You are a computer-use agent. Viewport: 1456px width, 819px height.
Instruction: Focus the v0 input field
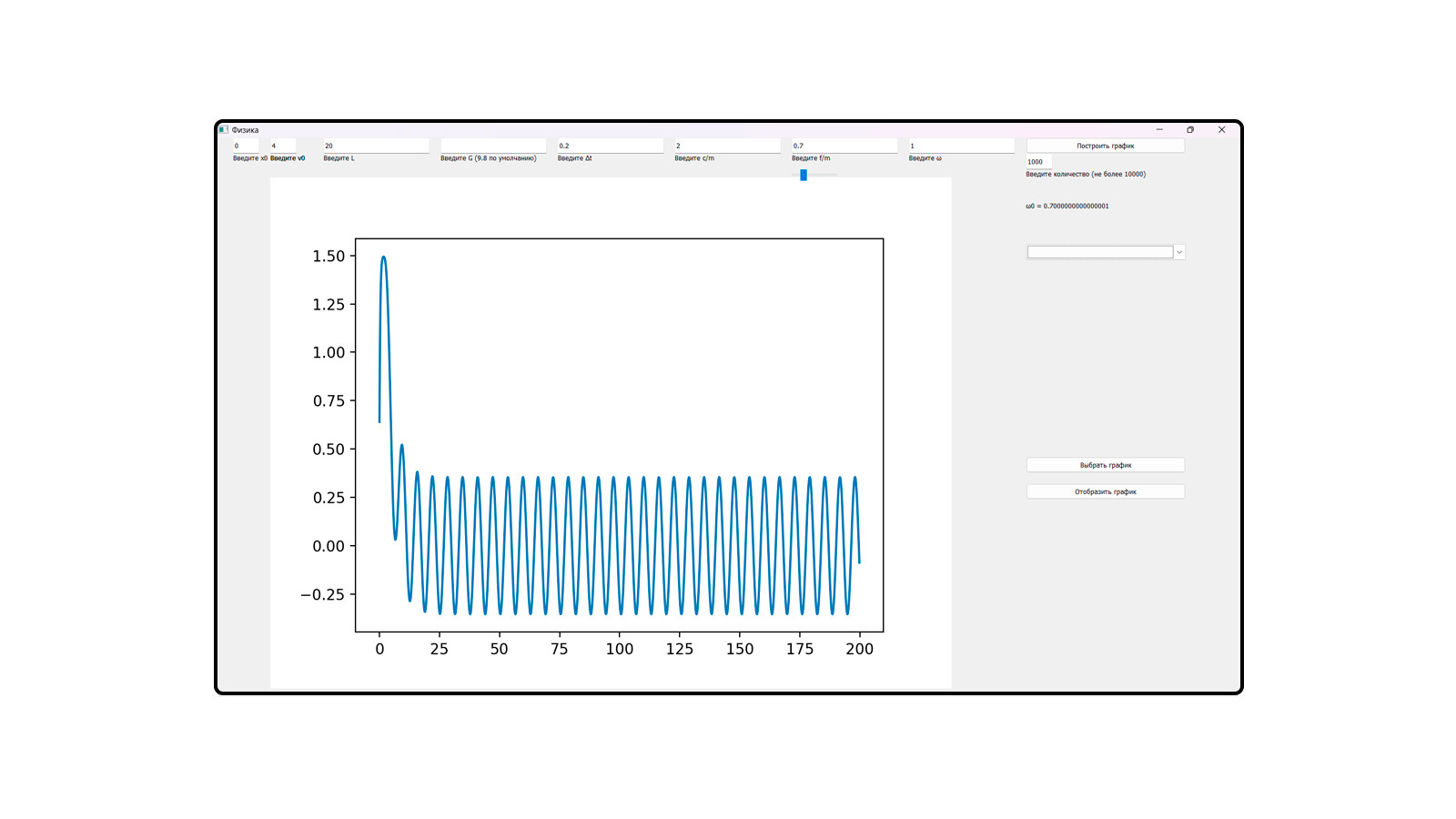pyautogui.click(x=283, y=146)
